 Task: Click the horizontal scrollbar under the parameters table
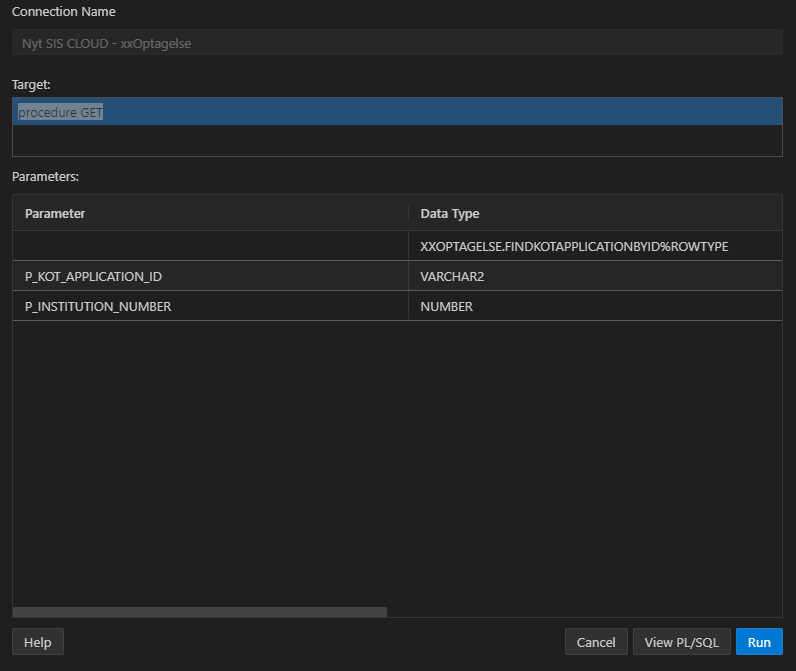tap(200, 612)
